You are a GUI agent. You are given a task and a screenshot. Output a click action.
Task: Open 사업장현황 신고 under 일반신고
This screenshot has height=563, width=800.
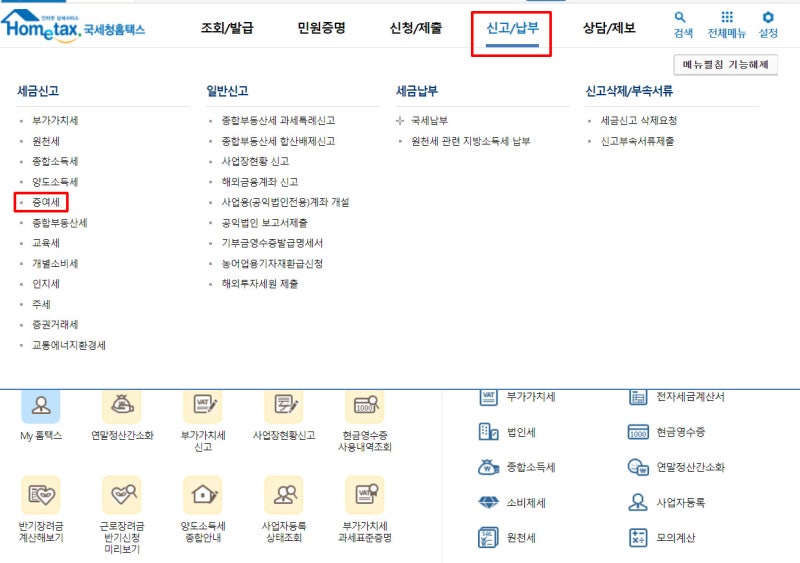click(x=255, y=161)
